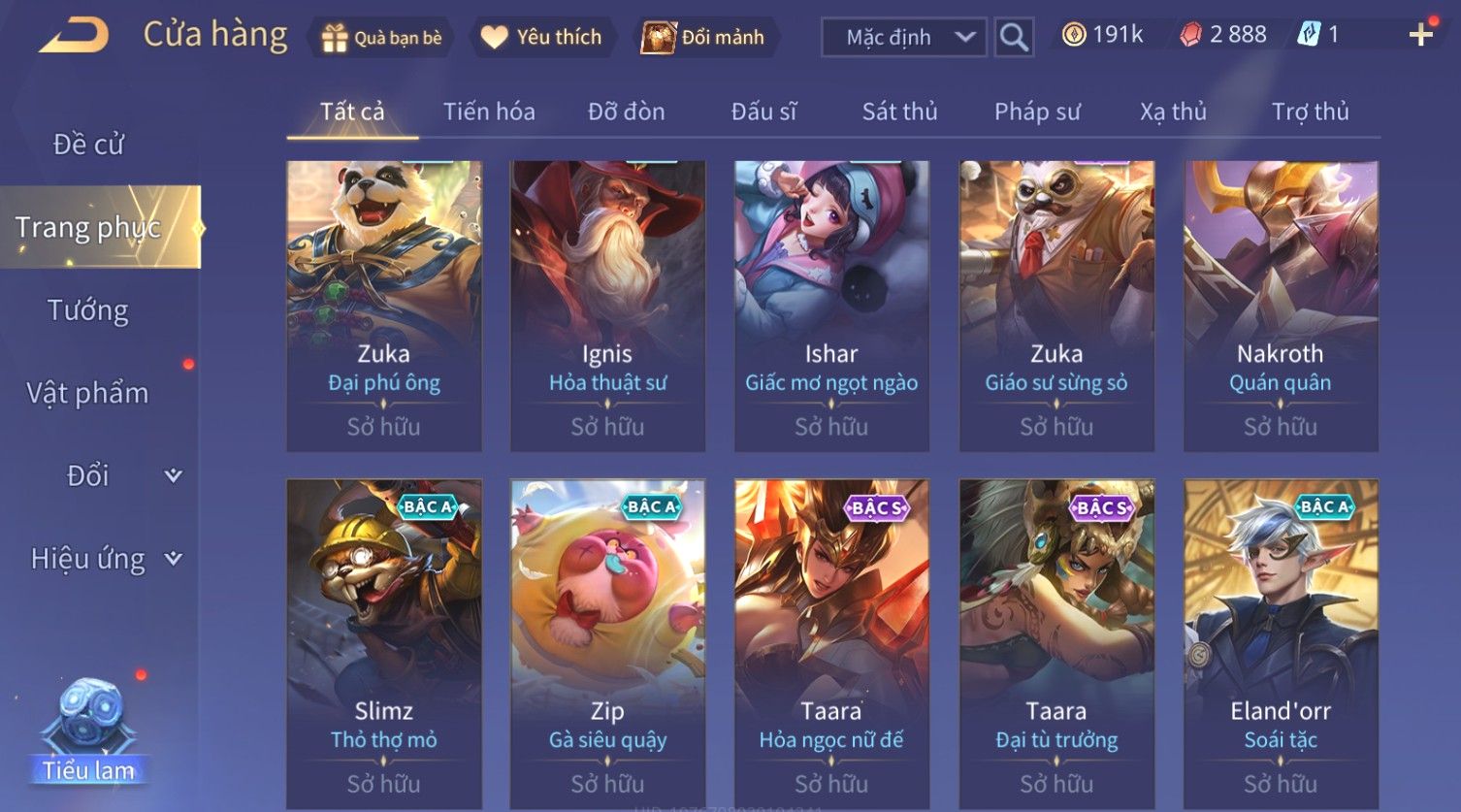The width and height of the screenshot is (1461, 812).
Task: Select the Ishar Giấc mơ ngọt ngào skin
Action: [831, 306]
